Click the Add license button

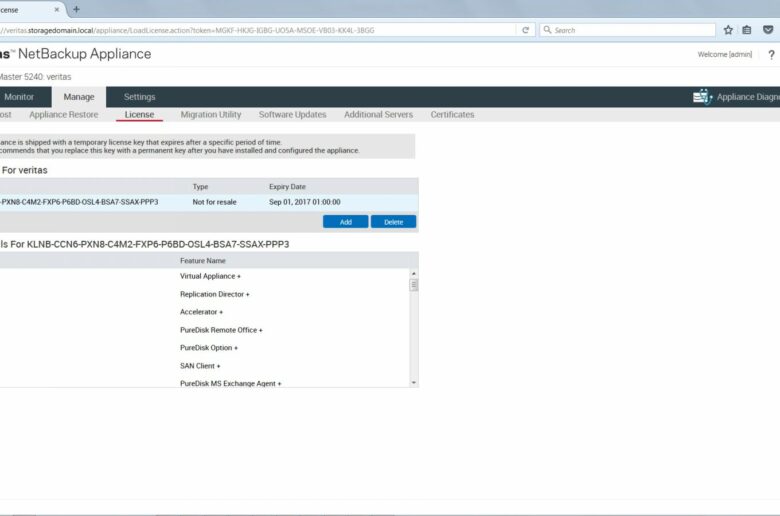[x=346, y=222]
